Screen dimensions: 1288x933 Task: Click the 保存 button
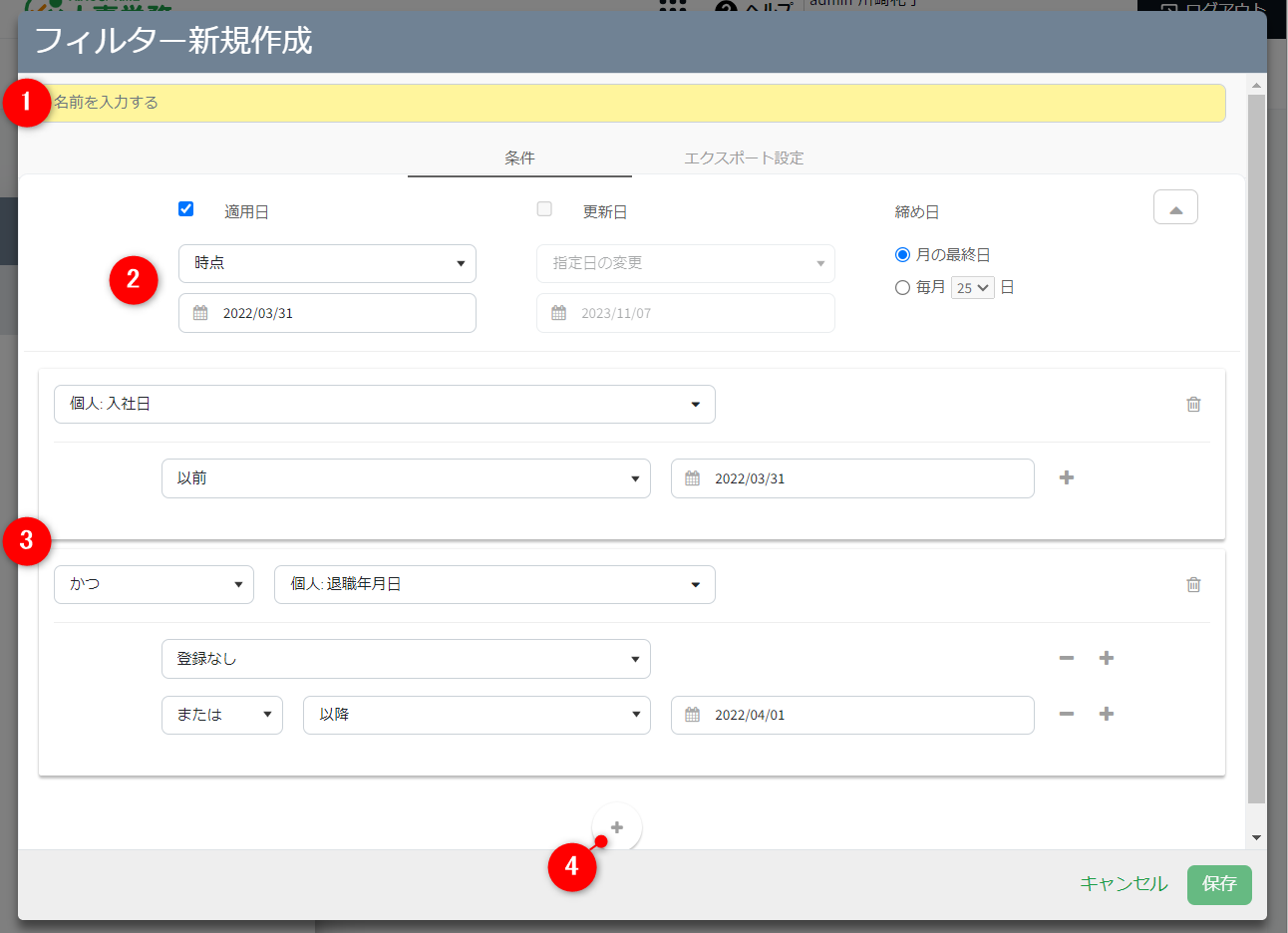pos(1218,884)
